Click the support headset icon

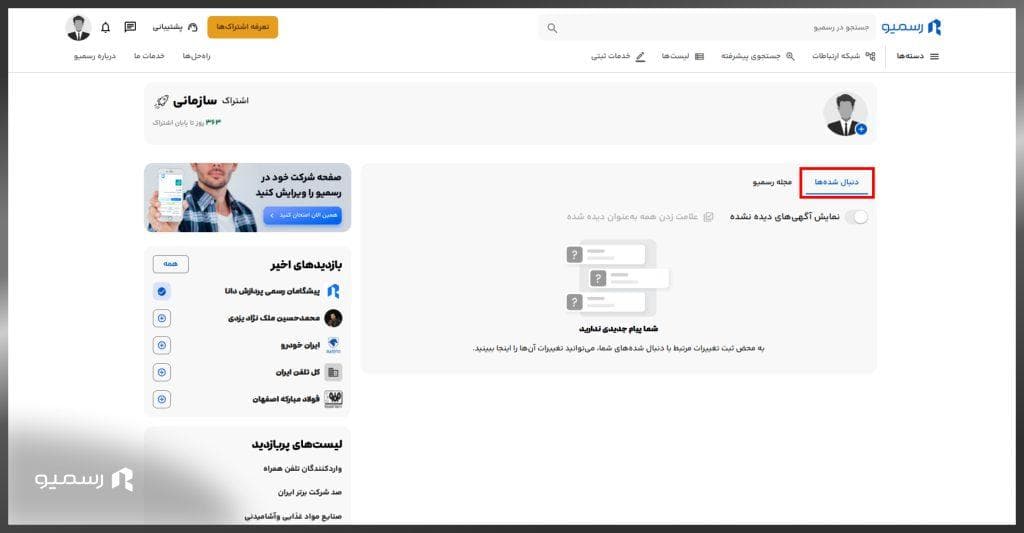tap(193, 27)
